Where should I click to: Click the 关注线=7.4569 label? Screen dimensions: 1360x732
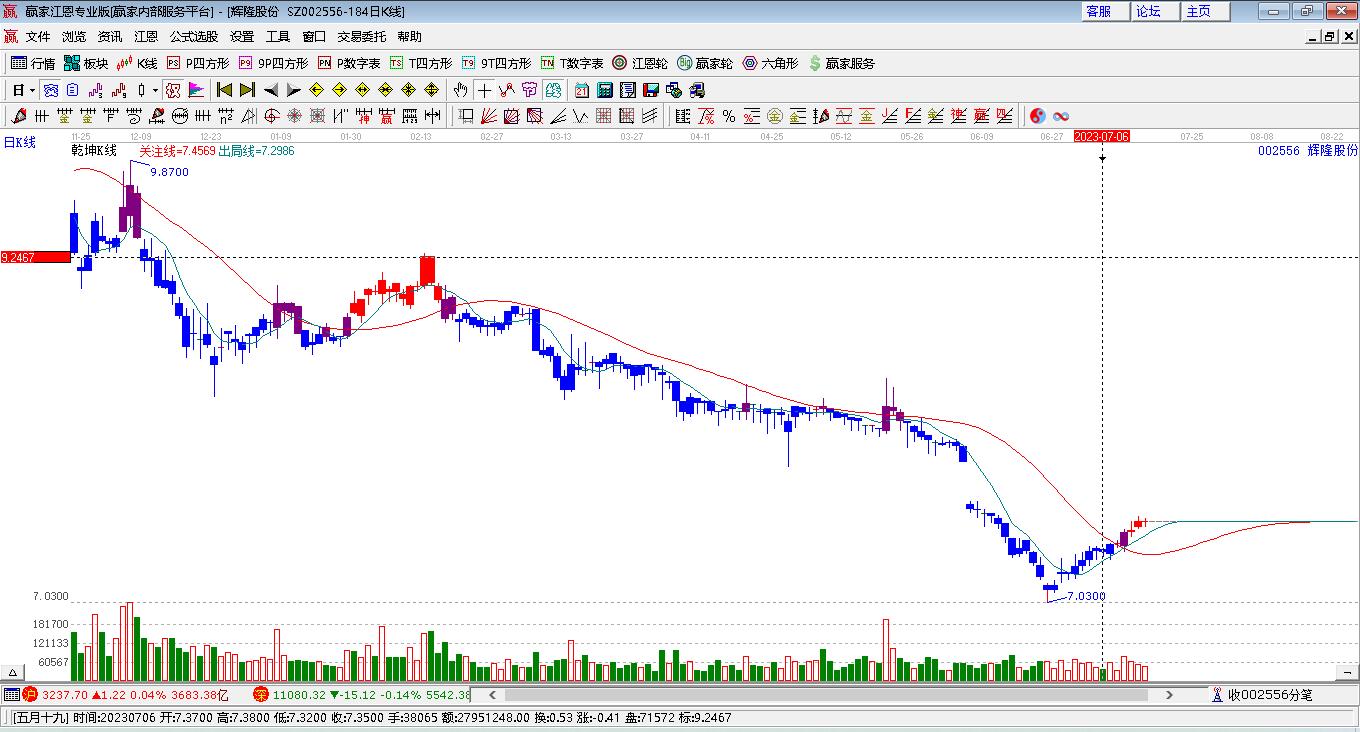tap(177, 151)
